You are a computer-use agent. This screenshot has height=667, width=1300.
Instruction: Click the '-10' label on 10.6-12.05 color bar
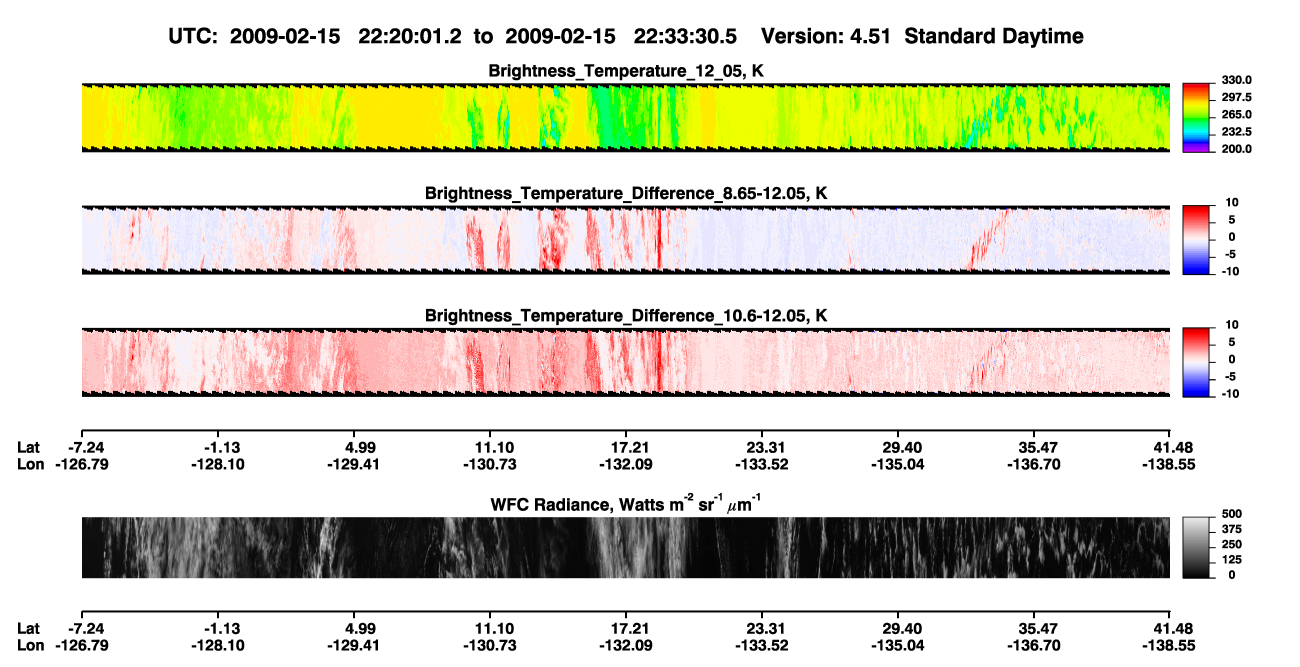[1230, 394]
